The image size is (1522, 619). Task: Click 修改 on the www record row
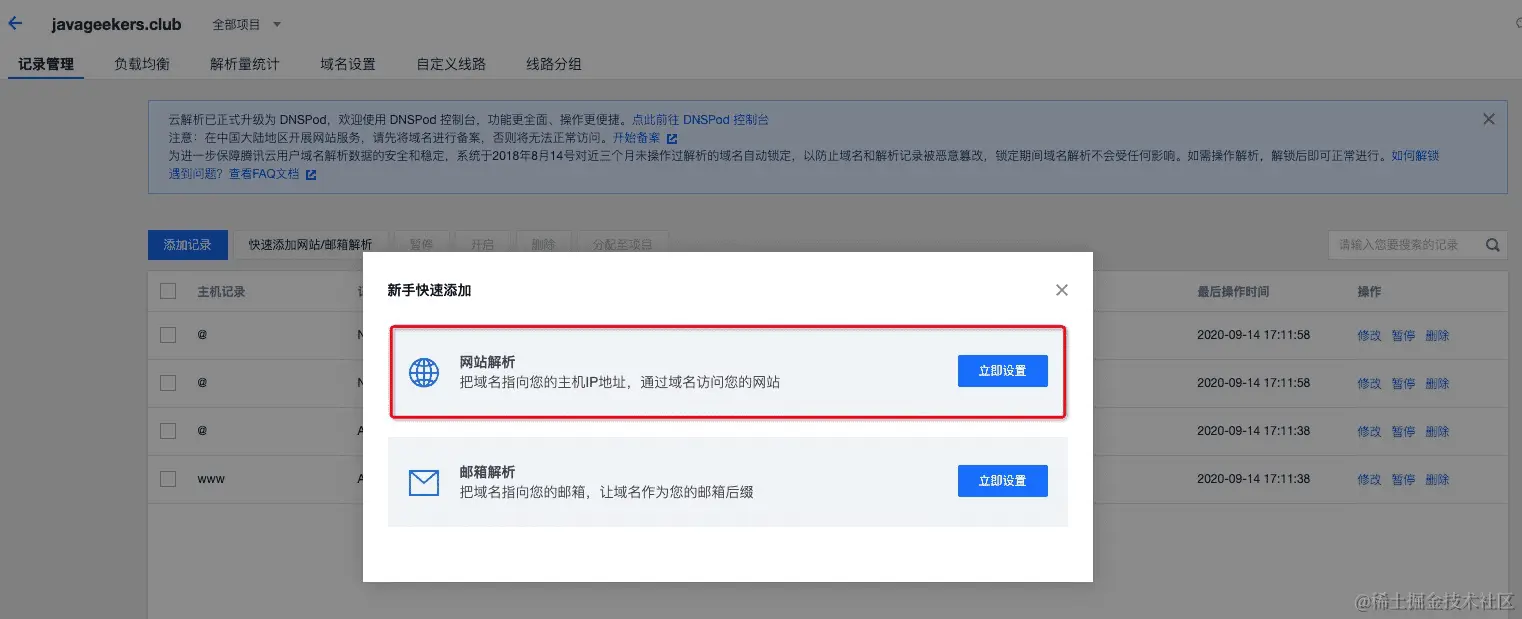(x=1368, y=478)
